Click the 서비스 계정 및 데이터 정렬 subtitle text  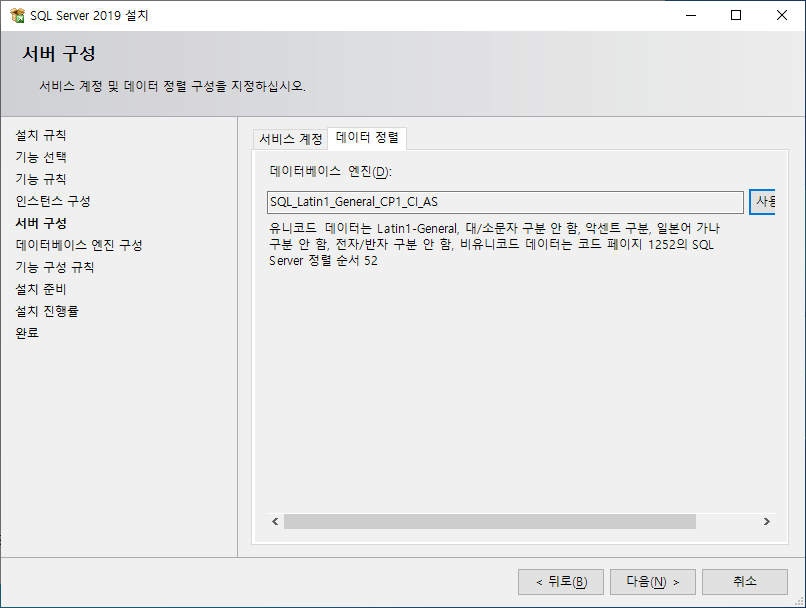173,86
